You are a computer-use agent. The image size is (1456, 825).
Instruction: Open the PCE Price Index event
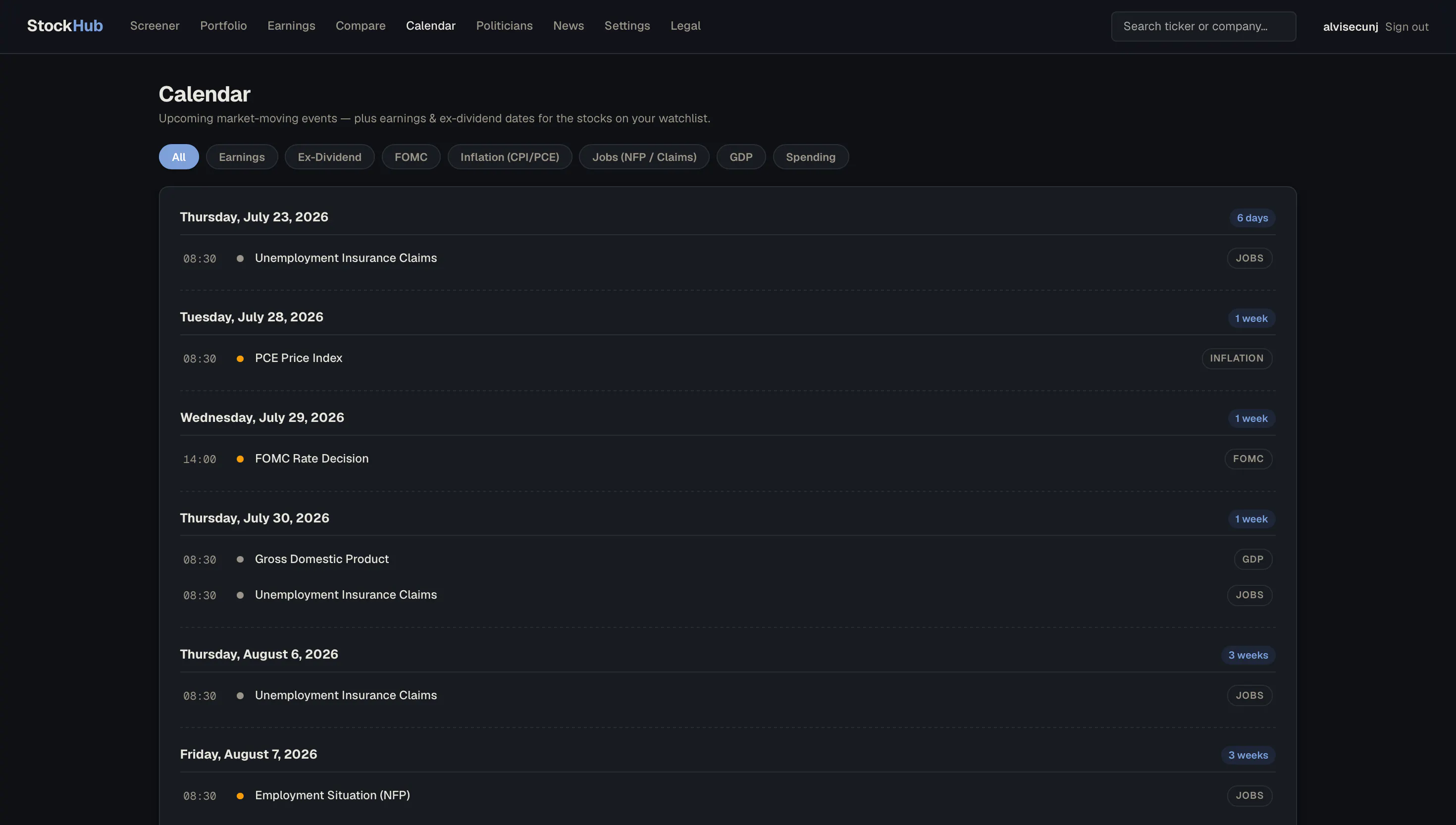point(299,359)
